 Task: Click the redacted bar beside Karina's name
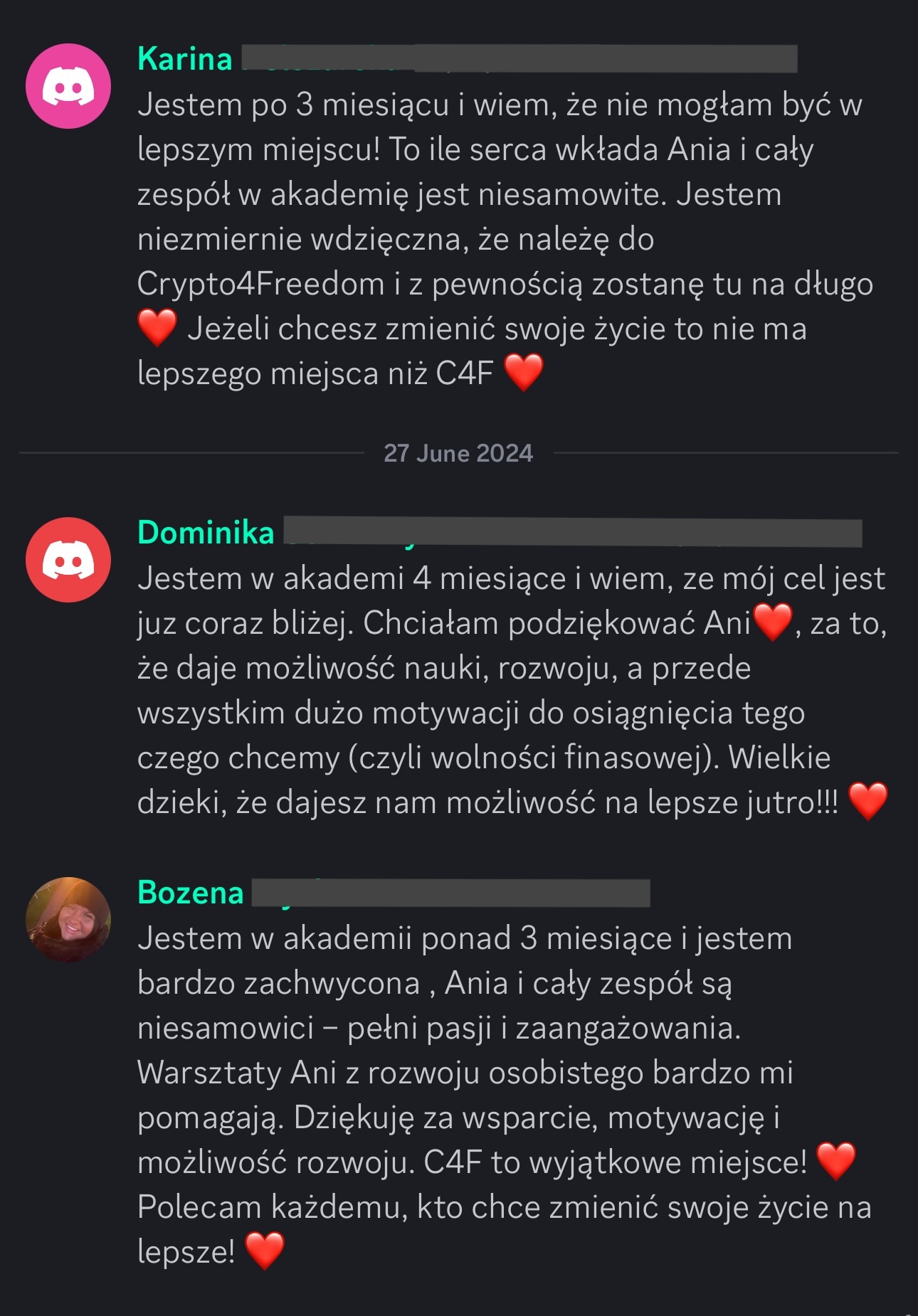519,59
